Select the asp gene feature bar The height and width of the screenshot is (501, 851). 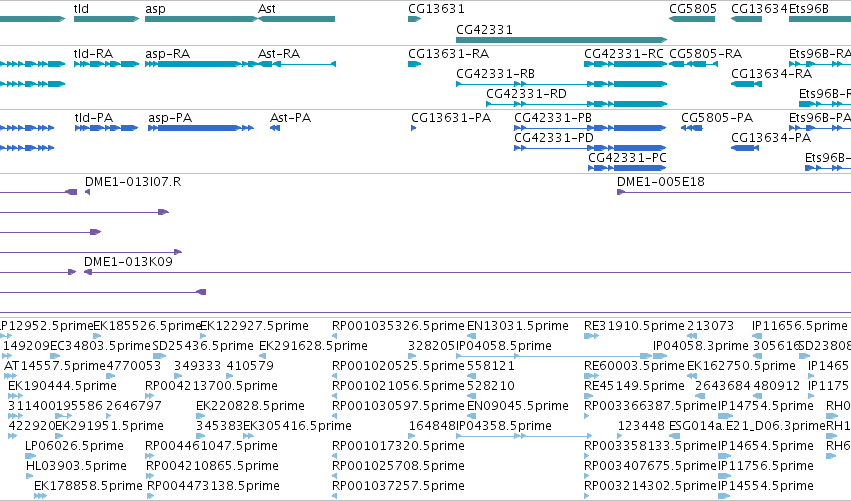201,19
